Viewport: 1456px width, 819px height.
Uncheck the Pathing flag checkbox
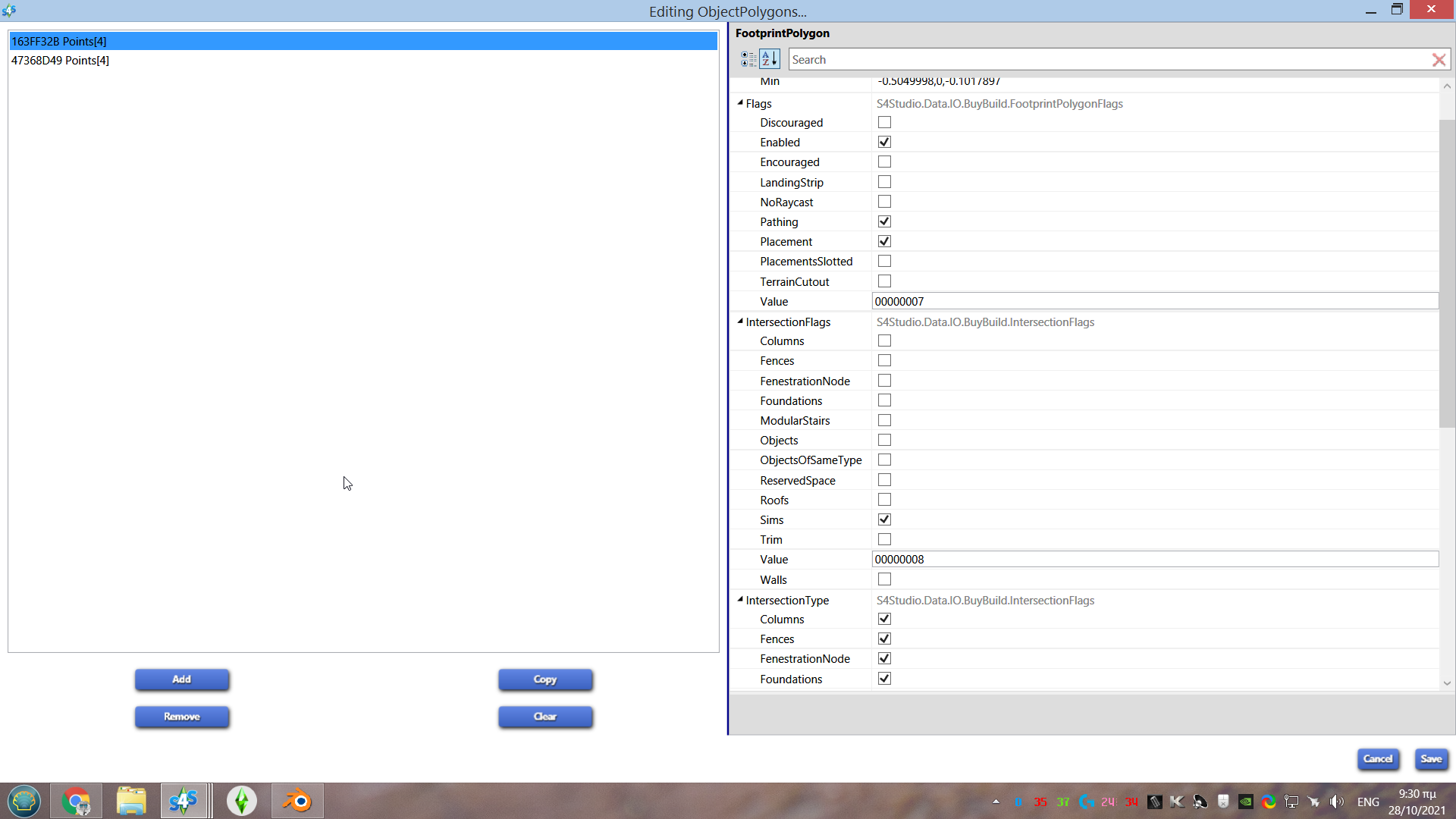coord(884,221)
